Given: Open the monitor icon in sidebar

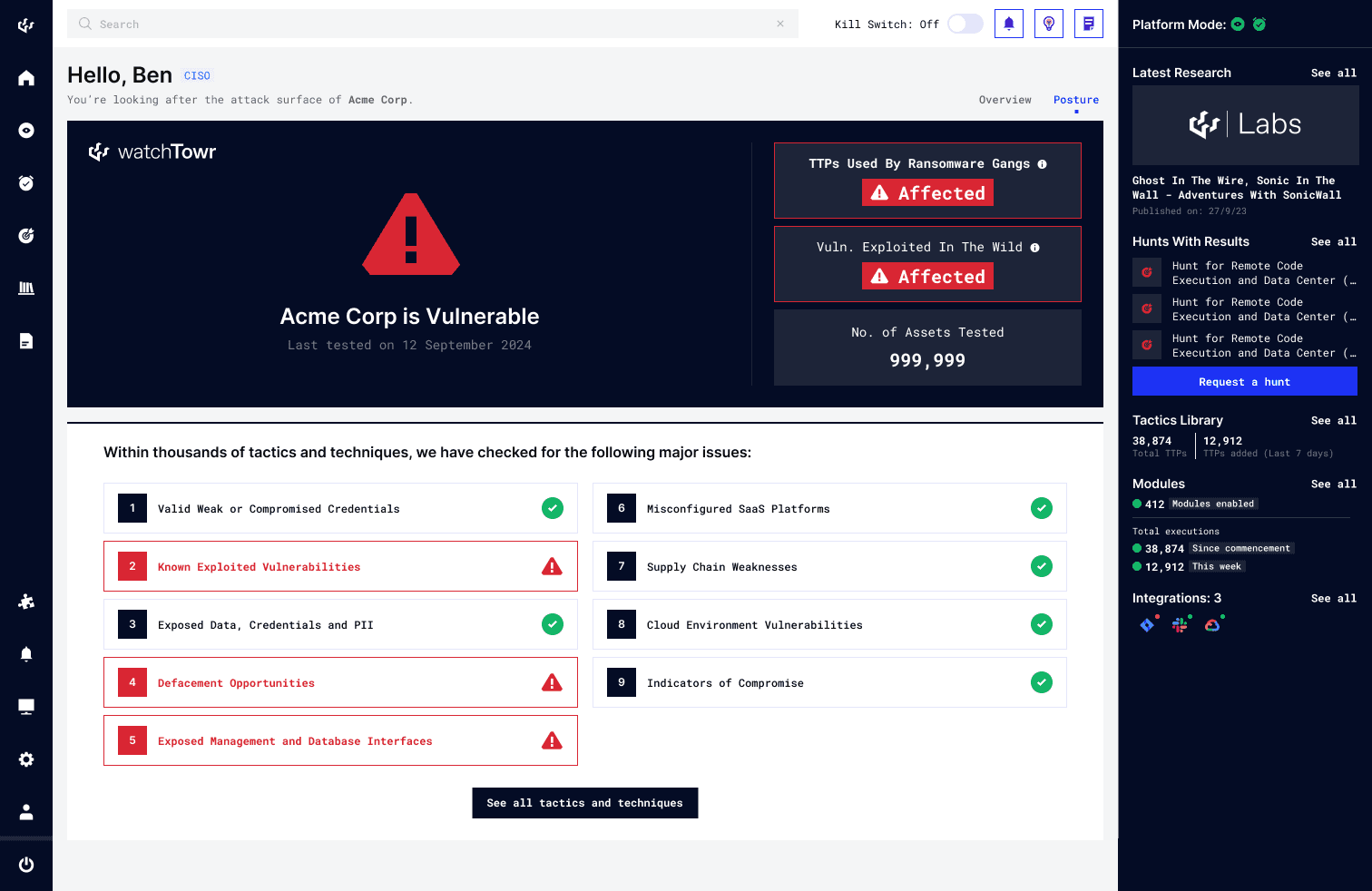Looking at the screenshot, I should 26,707.
